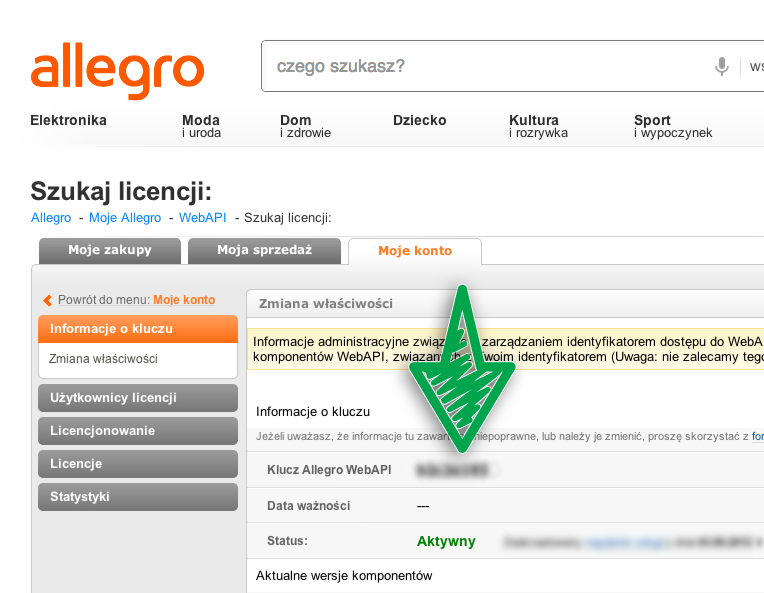Click the Data ważności label
Viewport: 764px width, 593px height.
pos(308,506)
